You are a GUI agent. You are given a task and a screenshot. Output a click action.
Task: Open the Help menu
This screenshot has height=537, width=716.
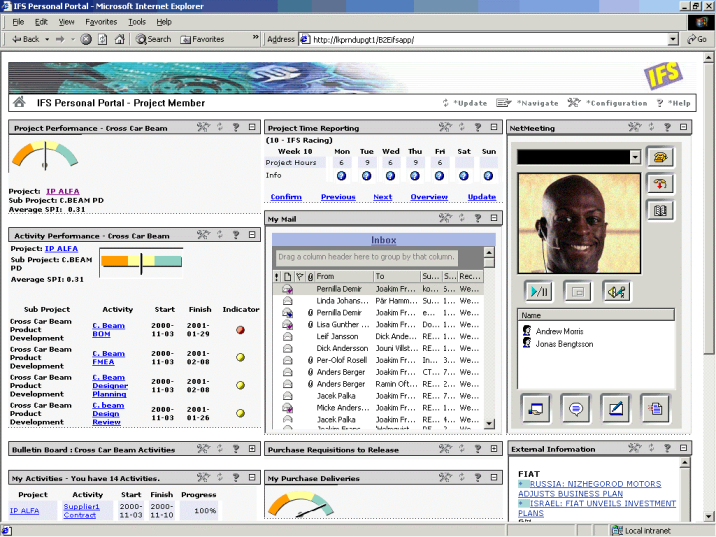click(x=164, y=22)
